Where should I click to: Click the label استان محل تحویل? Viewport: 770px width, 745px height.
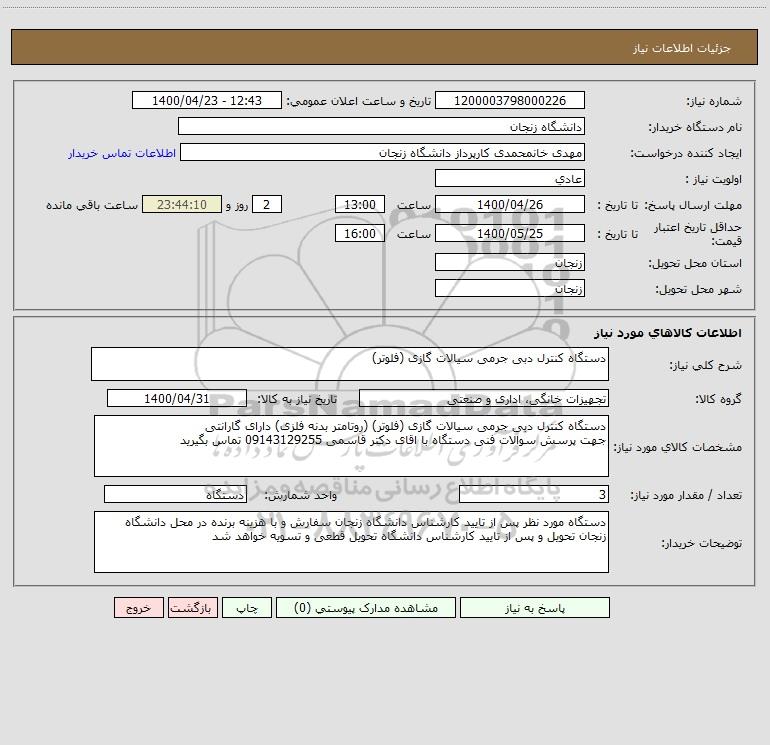point(695,263)
